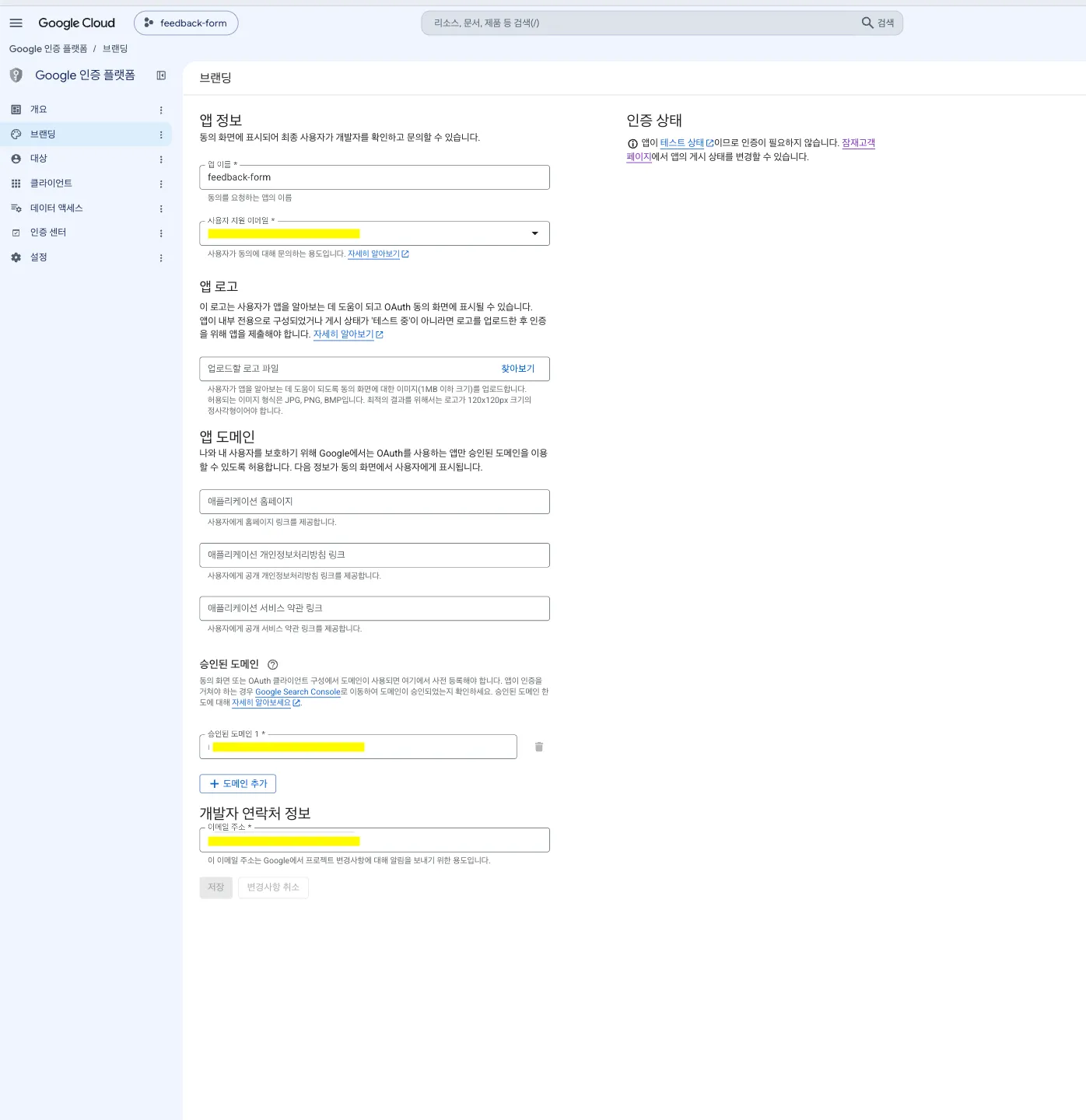Click the search magnifier button
The height and width of the screenshot is (1120, 1086).
pyautogui.click(x=878, y=23)
